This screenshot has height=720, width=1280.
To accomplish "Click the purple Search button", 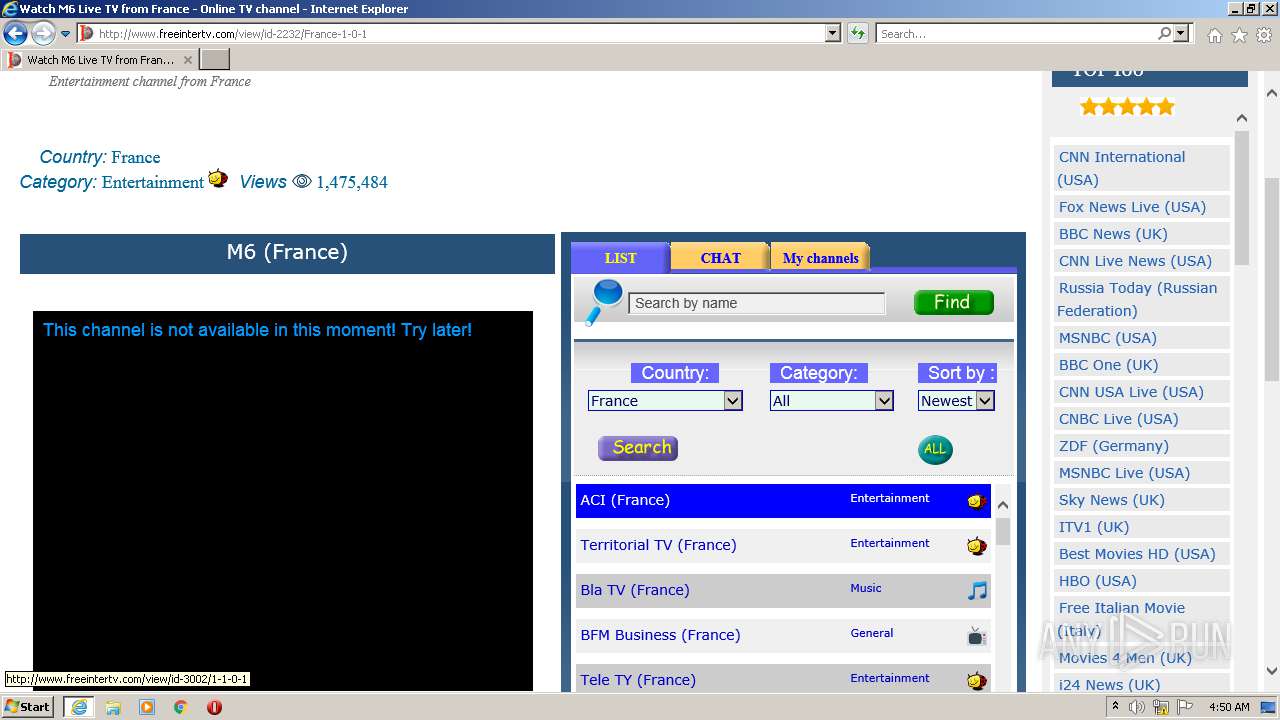I will click(638, 448).
